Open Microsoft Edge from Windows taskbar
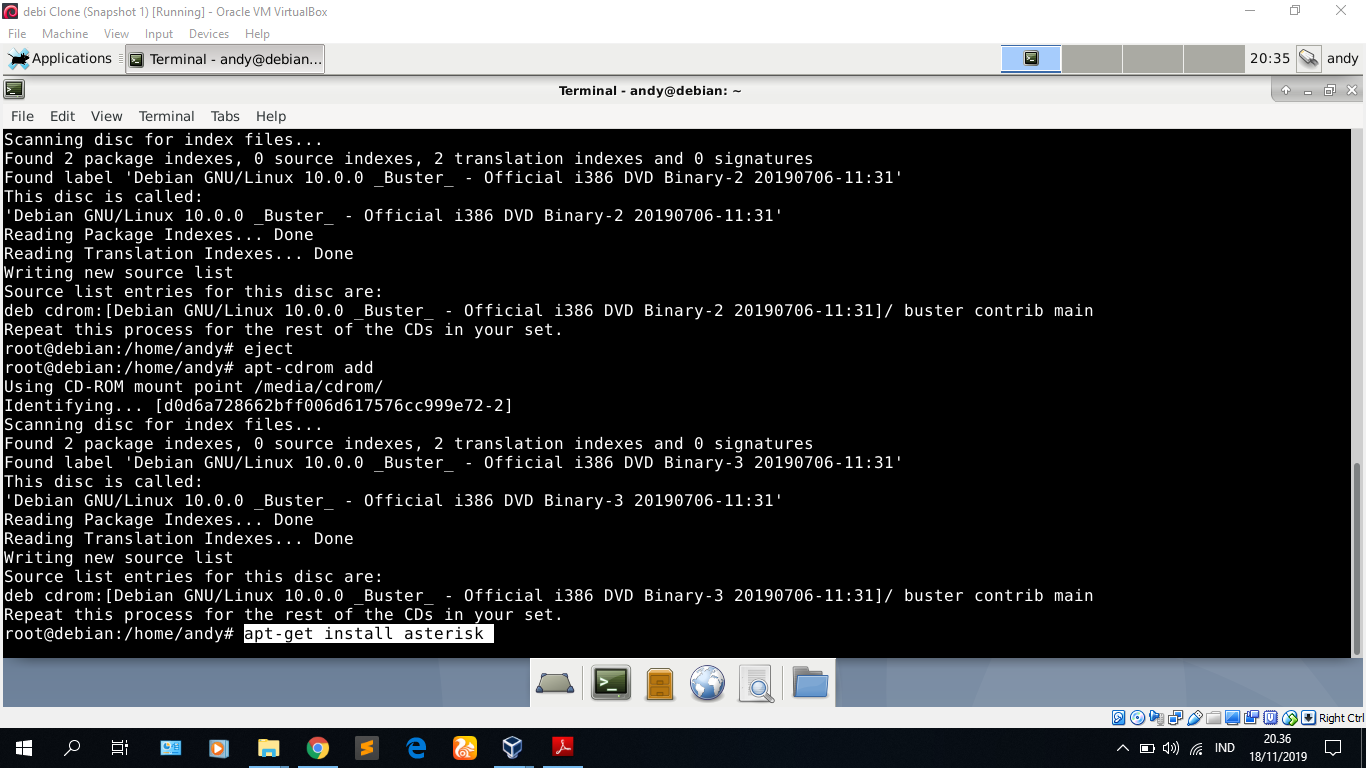This screenshot has height=768, width=1366. pos(416,748)
